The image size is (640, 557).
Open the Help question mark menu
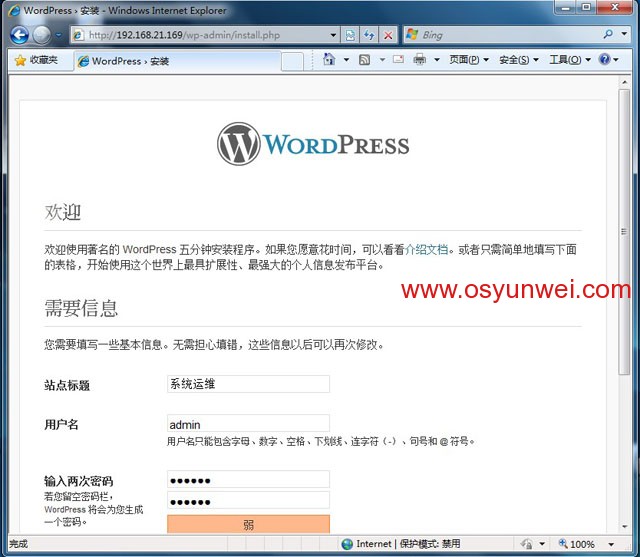coord(608,60)
